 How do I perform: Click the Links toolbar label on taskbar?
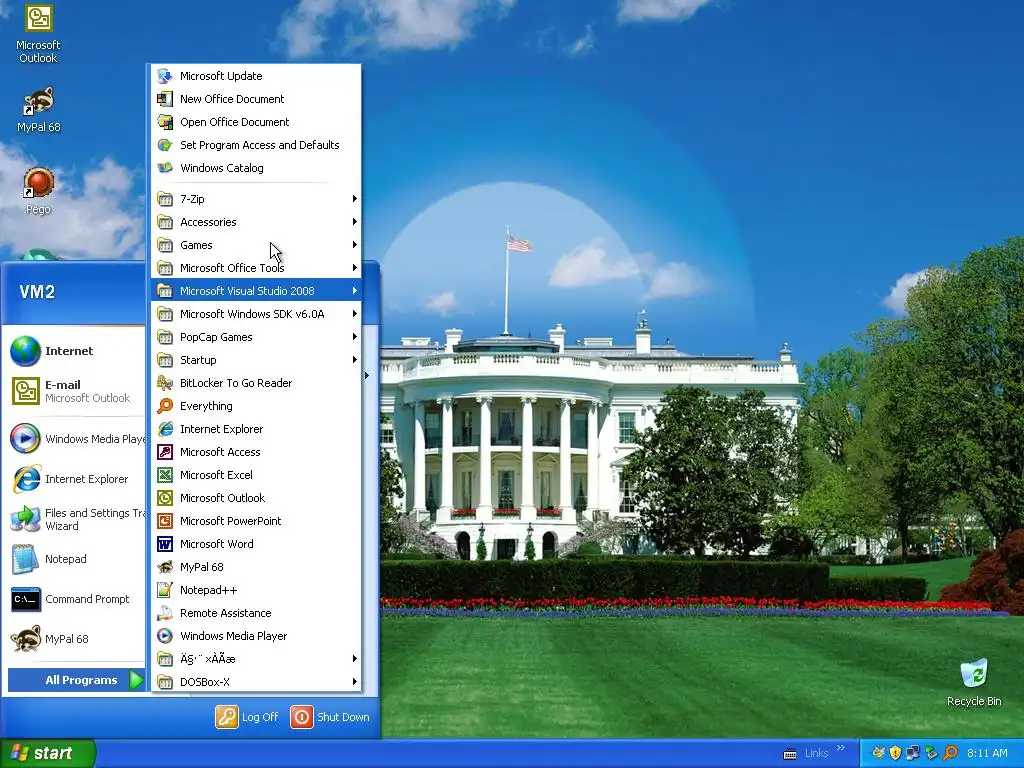click(816, 753)
